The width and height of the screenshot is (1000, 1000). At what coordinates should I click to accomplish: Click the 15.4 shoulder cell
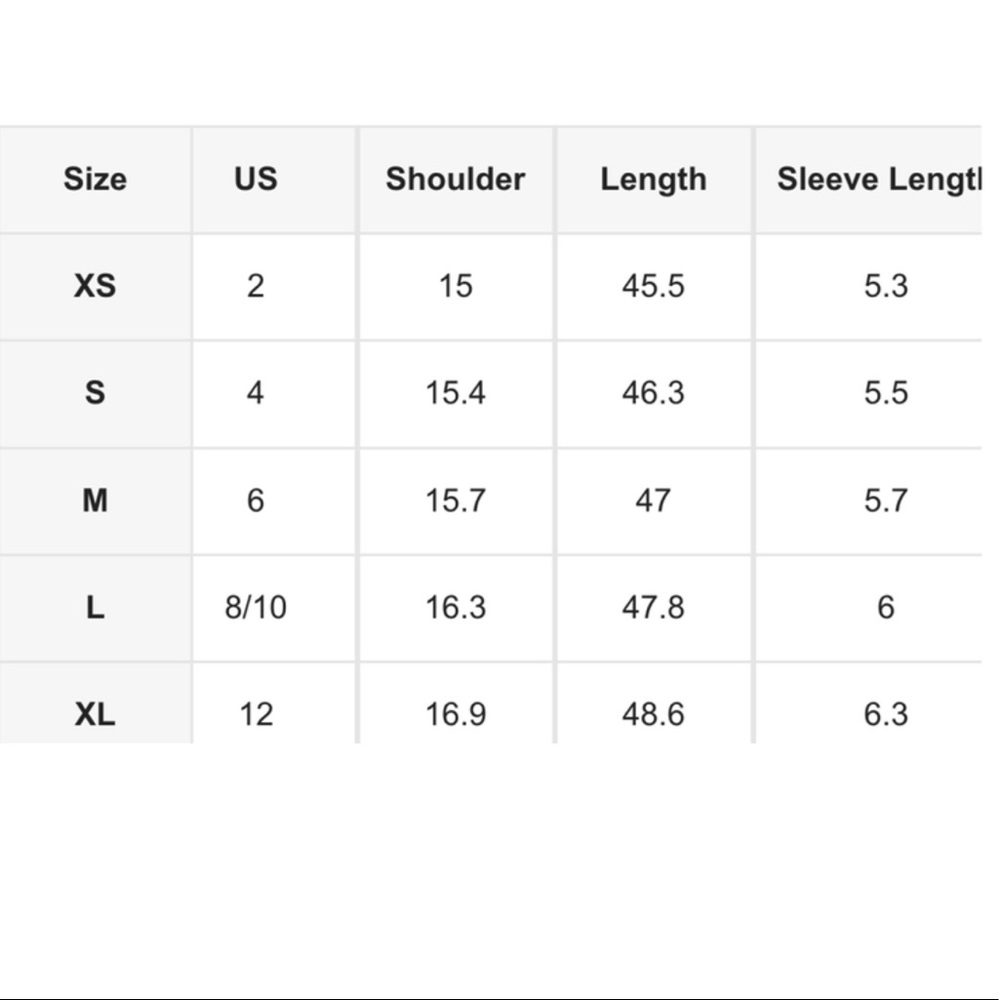click(x=455, y=393)
